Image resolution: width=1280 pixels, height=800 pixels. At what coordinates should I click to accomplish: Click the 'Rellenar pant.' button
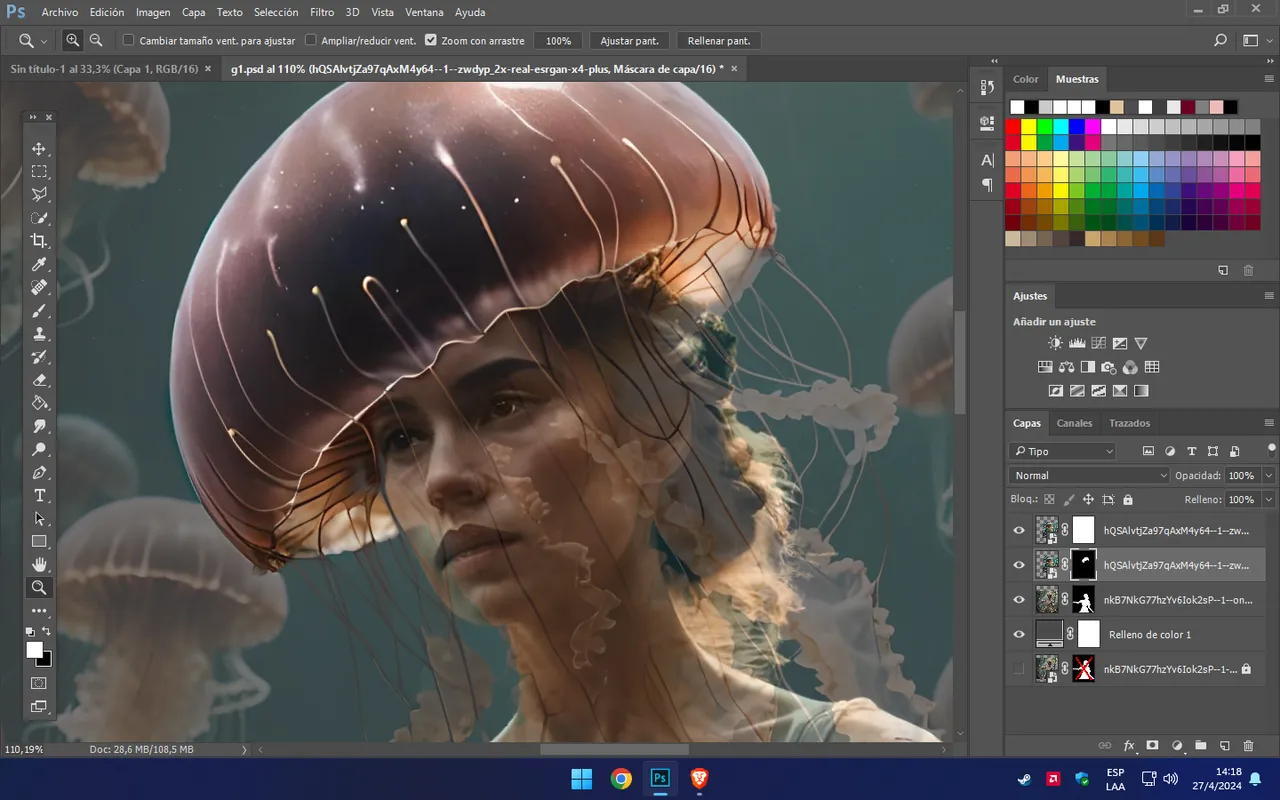click(719, 41)
